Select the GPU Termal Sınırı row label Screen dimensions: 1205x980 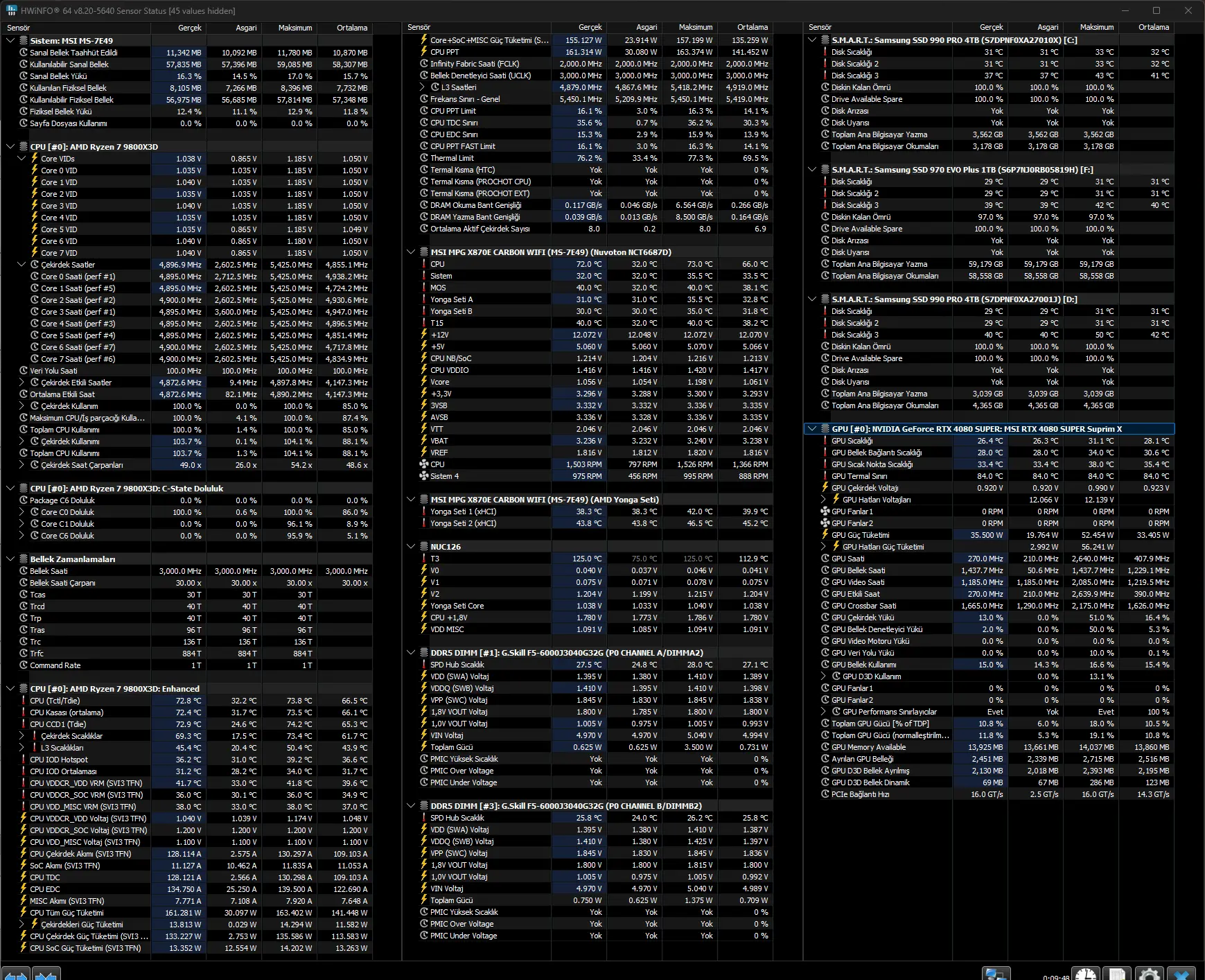click(859, 476)
